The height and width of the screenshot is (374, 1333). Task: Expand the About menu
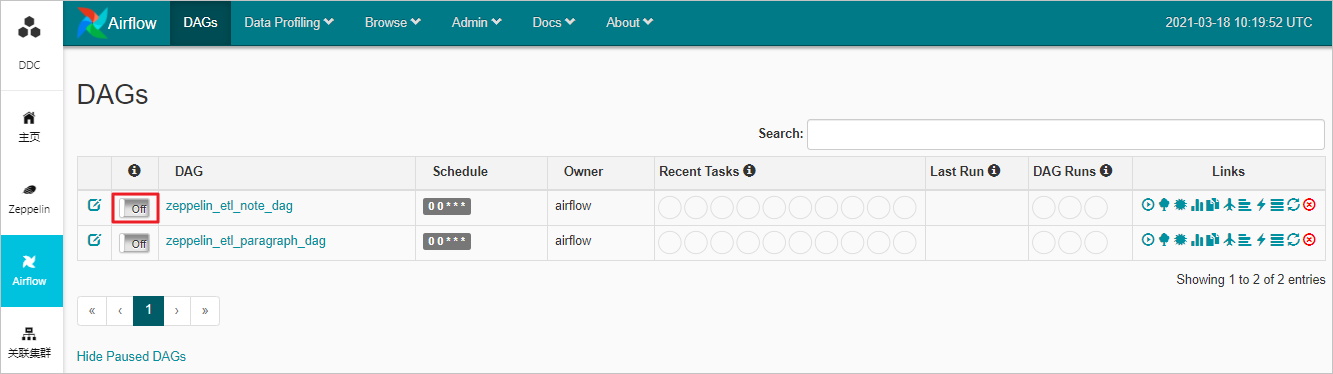[x=630, y=22]
